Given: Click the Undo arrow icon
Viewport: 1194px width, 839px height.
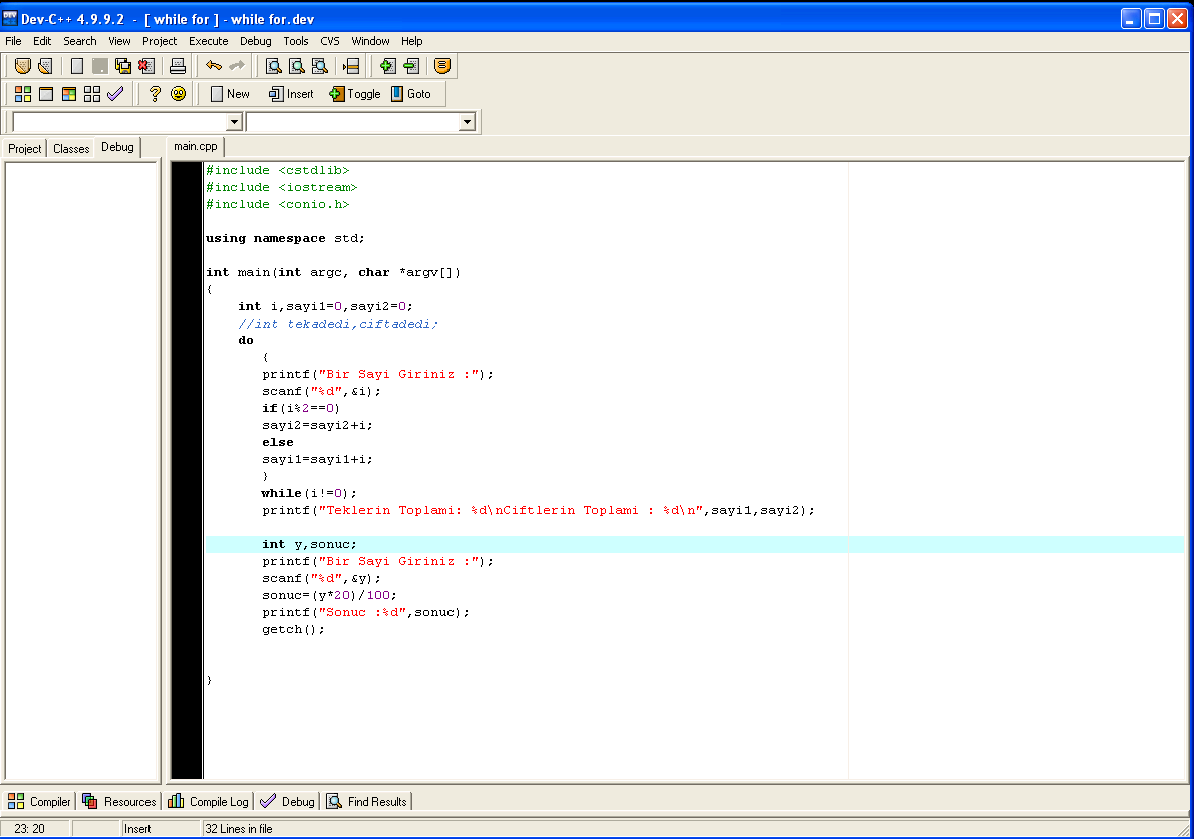Looking at the screenshot, I should click(214, 66).
